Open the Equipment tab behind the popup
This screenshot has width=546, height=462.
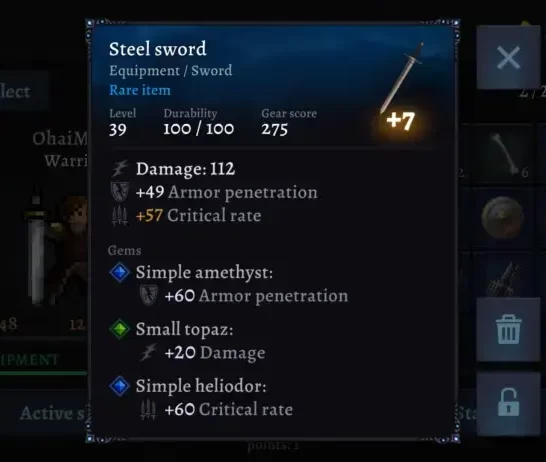click(30, 360)
